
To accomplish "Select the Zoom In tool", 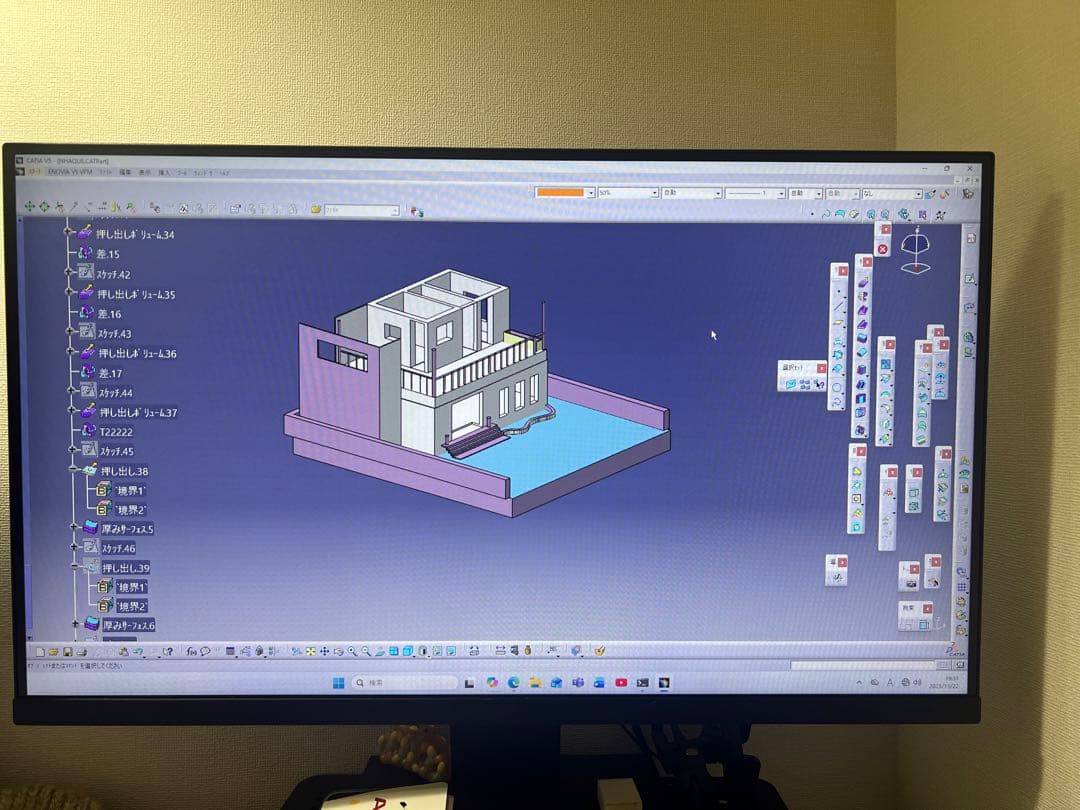I will pos(351,650).
